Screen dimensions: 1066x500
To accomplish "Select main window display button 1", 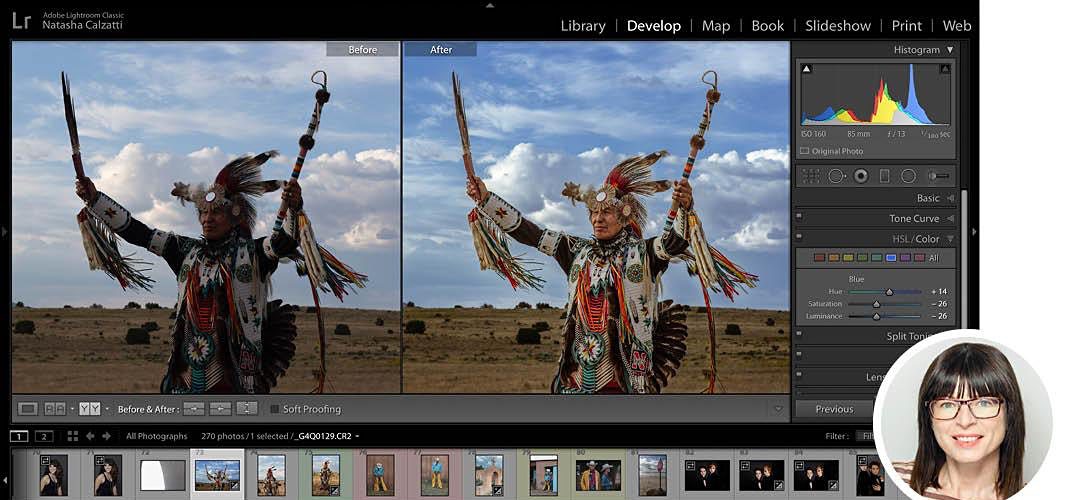I will [x=19, y=436].
